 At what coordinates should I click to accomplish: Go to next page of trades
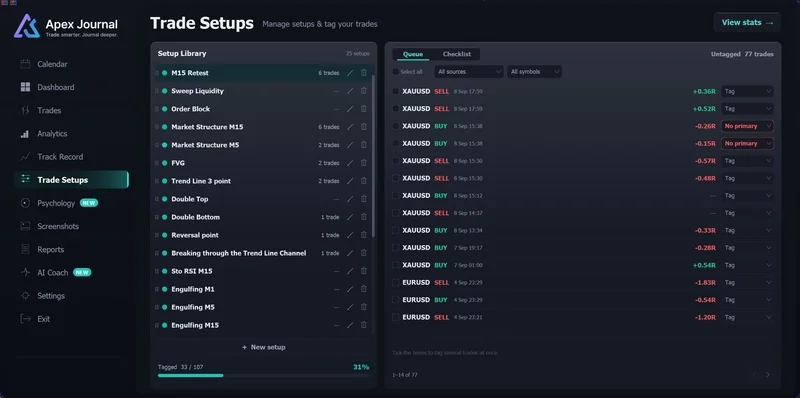(x=768, y=375)
